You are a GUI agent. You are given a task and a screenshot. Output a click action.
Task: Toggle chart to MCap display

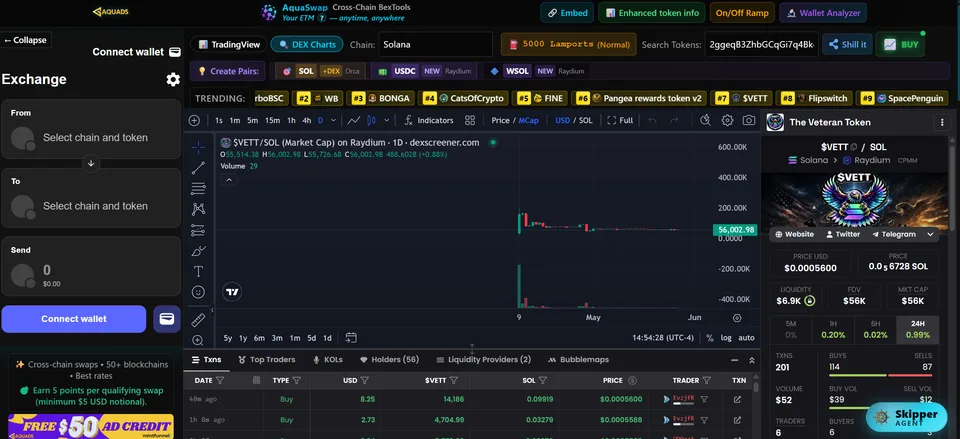[528, 121]
